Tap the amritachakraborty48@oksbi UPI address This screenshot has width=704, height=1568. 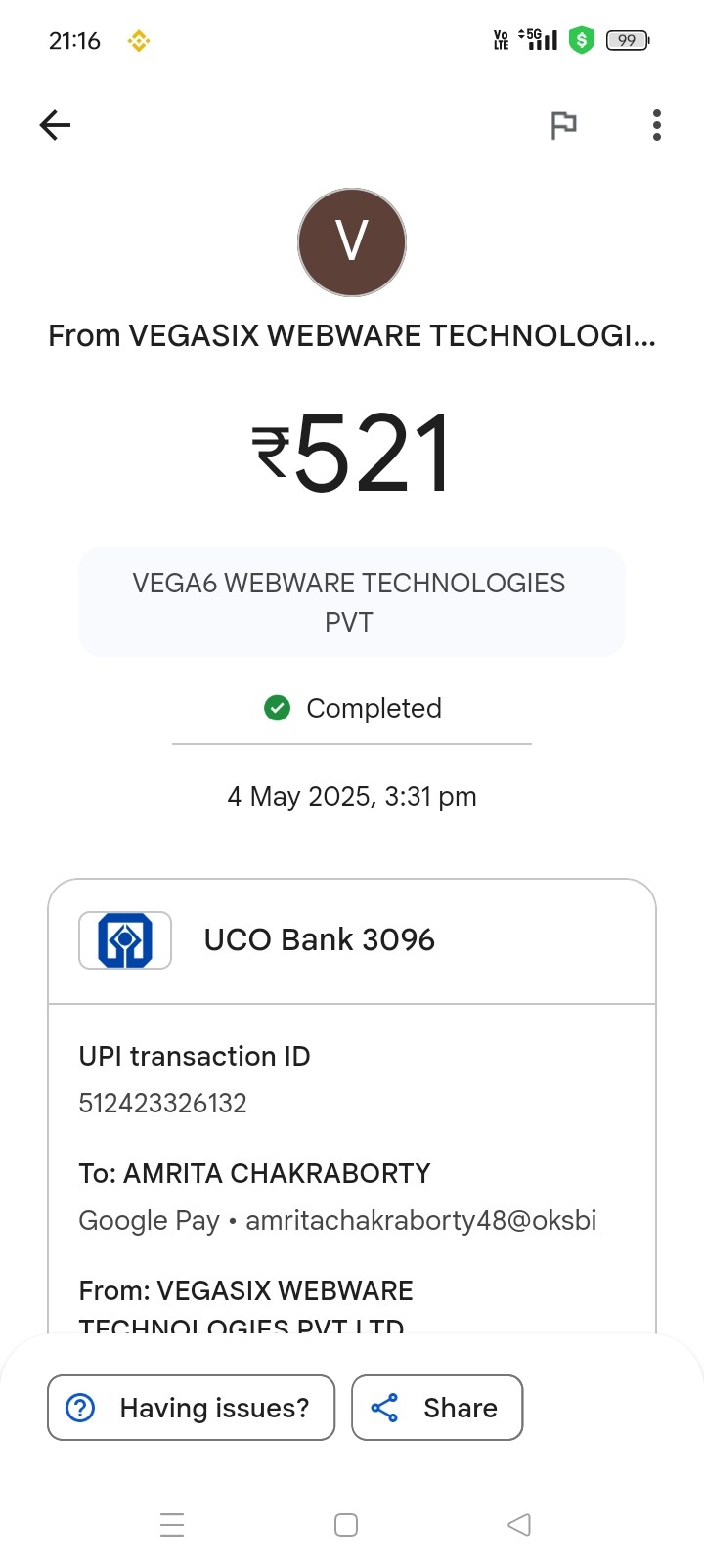tap(420, 1220)
